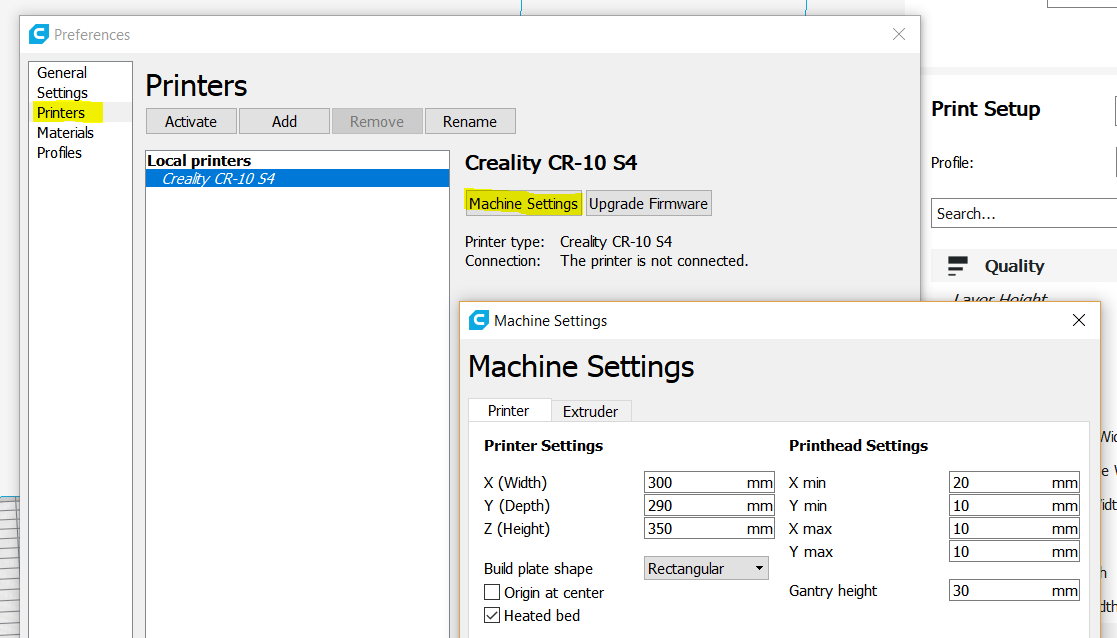Click the Cura logo in Preferences title bar

(x=39, y=34)
